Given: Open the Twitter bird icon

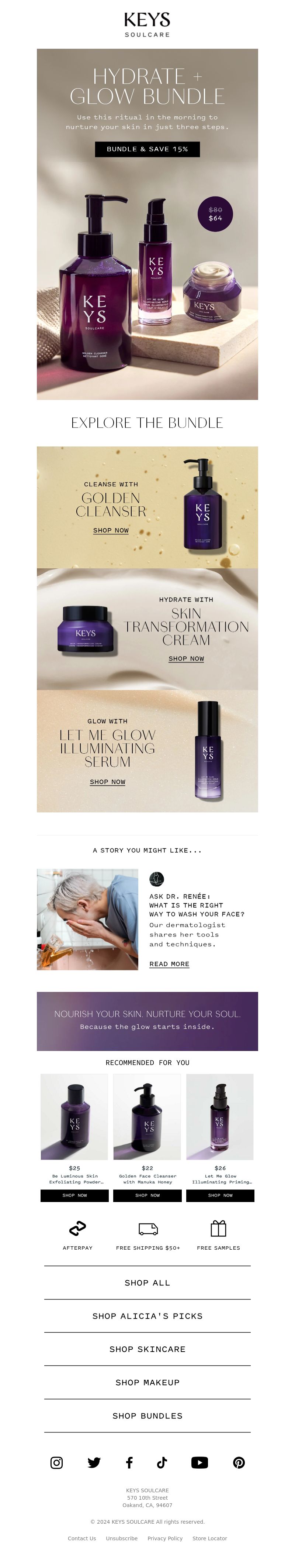Looking at the screenshot, I should pyautogui.click(x=94, y=1463).
